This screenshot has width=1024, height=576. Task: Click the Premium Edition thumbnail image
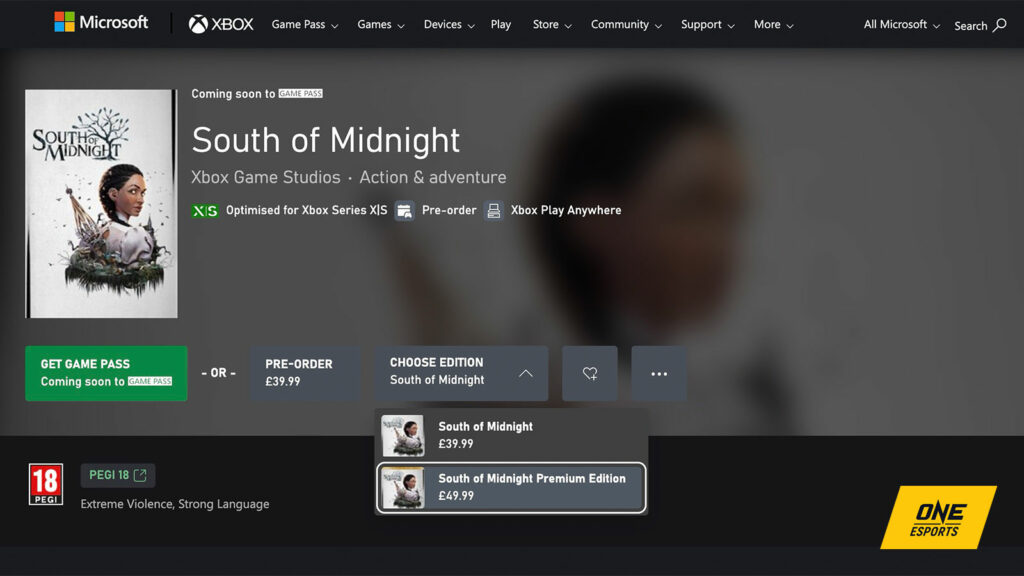point(402,488)
